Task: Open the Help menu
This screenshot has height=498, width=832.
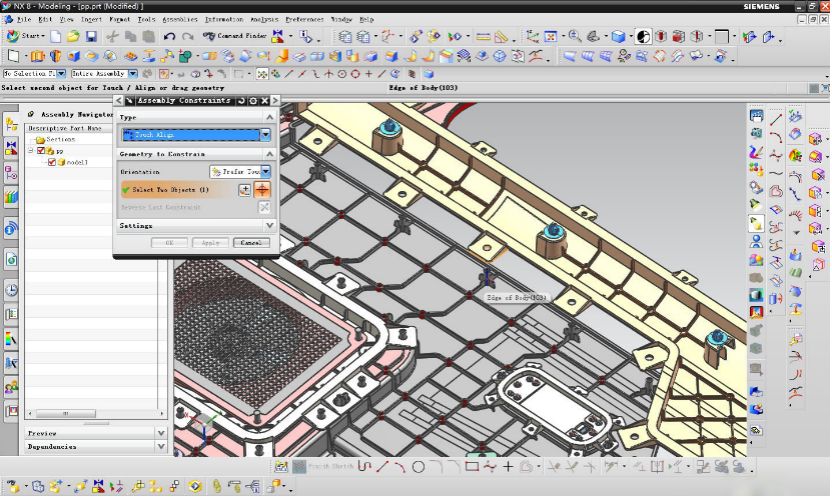Action: coord(367,19)
